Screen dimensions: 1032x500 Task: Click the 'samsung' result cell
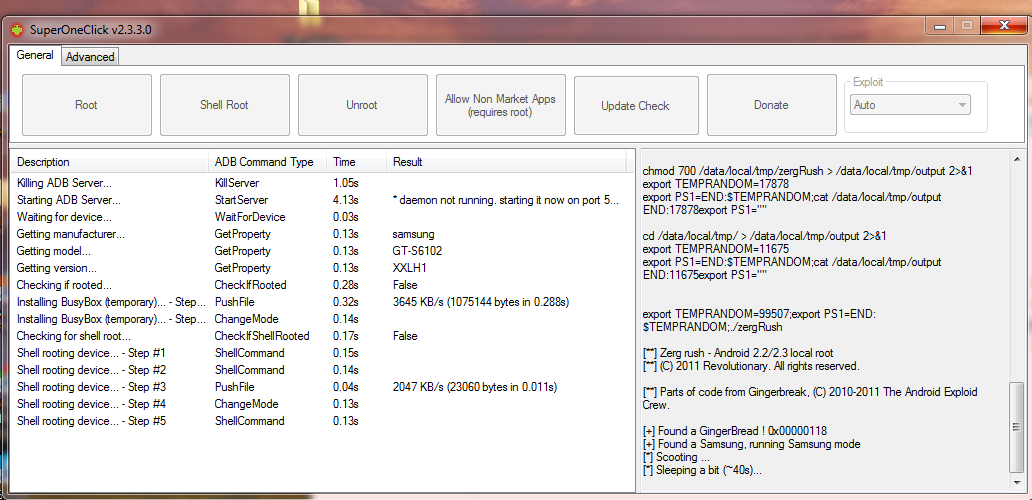(x=413, y=234)
